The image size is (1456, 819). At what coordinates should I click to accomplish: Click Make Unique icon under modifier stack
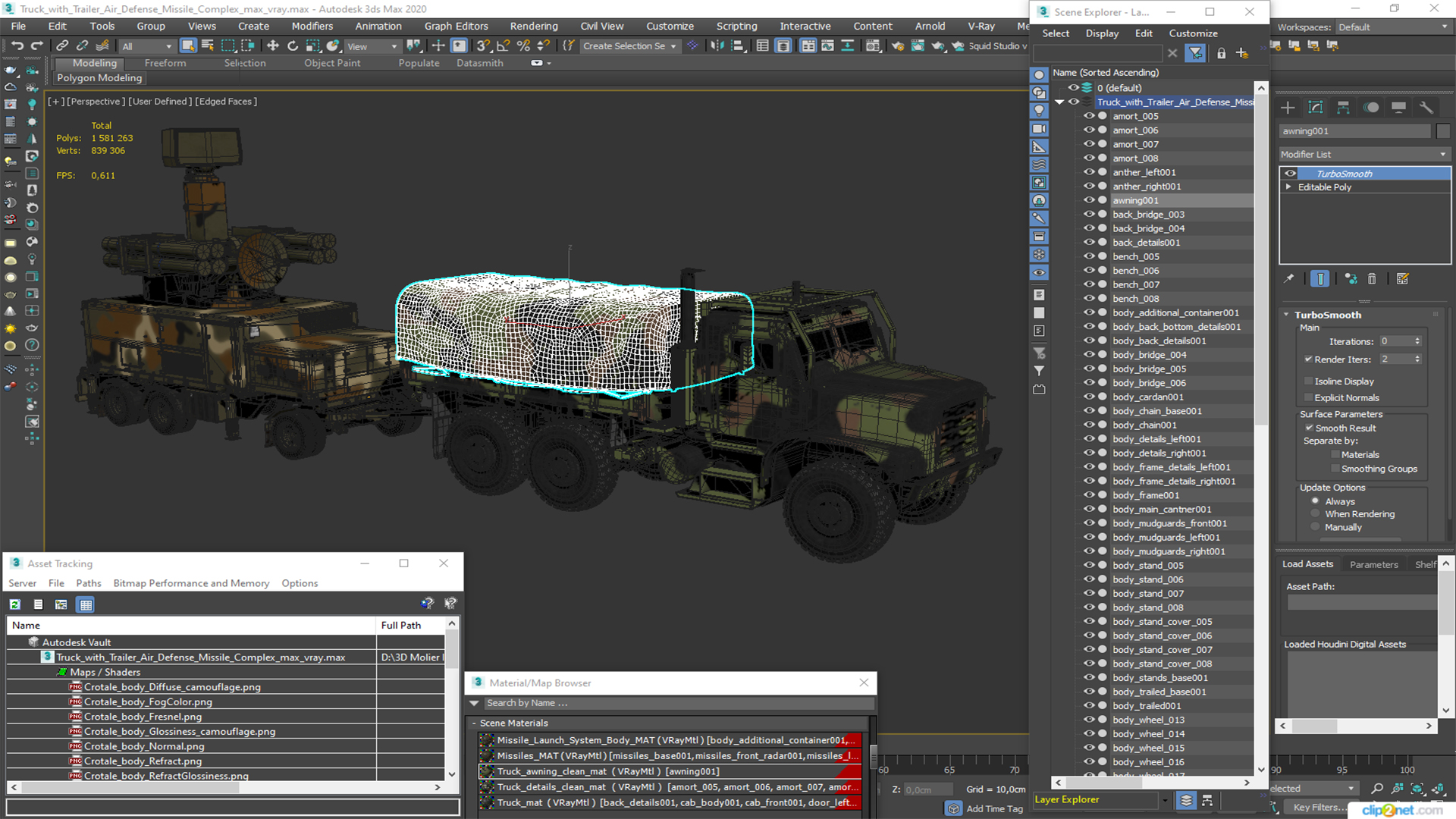pyautogui.click(x=1351, y=279)
